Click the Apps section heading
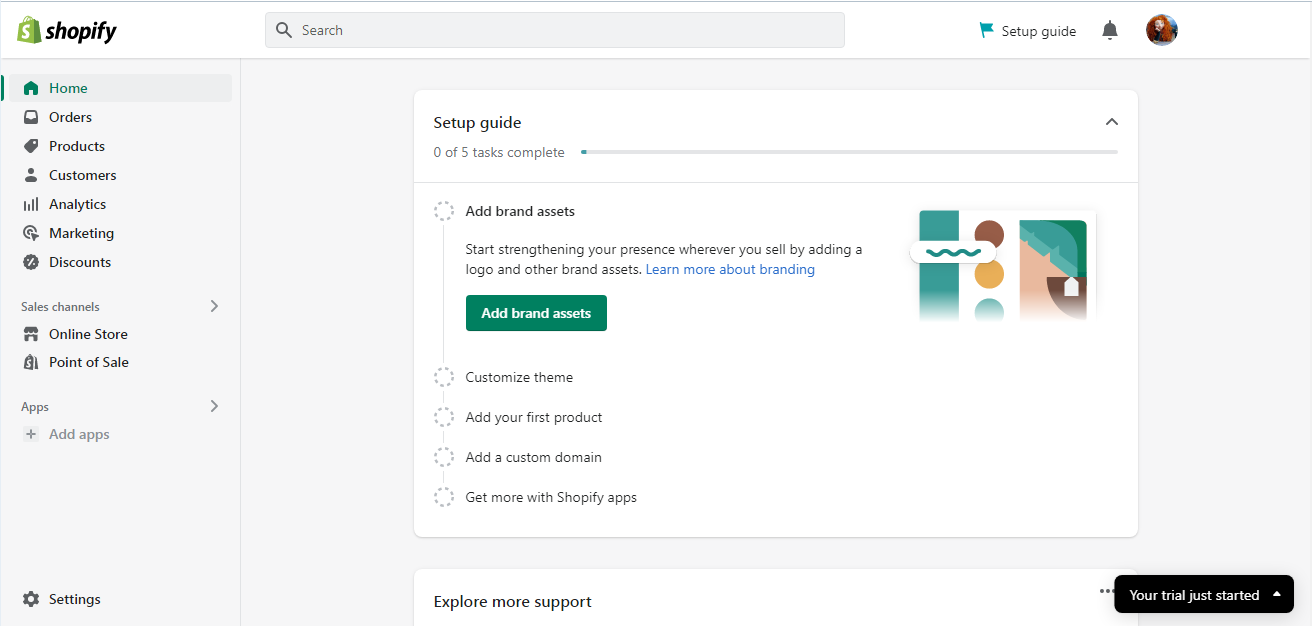The height and width of the screenshot is (626, 1312). point(35,407)
